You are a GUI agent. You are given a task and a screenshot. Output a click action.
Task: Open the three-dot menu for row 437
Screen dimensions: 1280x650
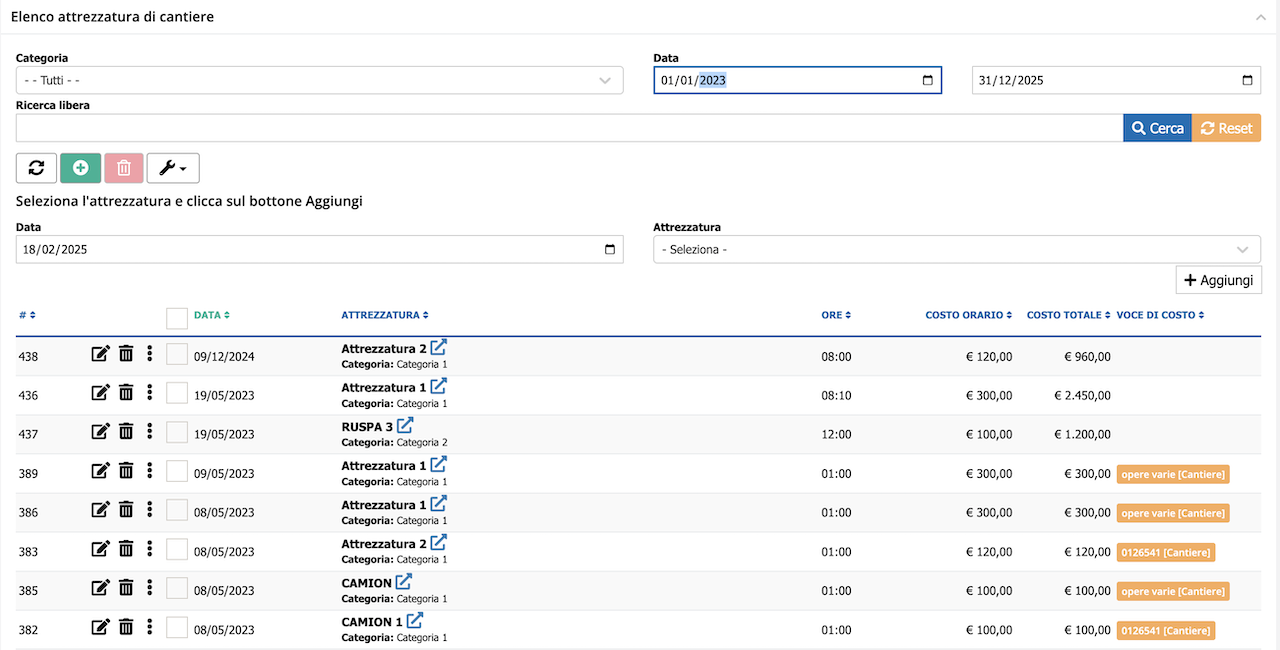(149, 431)
